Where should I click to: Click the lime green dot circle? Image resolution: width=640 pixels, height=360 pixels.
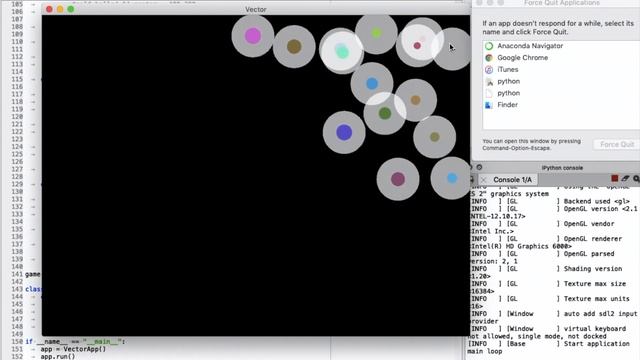[x=376, y=33]
